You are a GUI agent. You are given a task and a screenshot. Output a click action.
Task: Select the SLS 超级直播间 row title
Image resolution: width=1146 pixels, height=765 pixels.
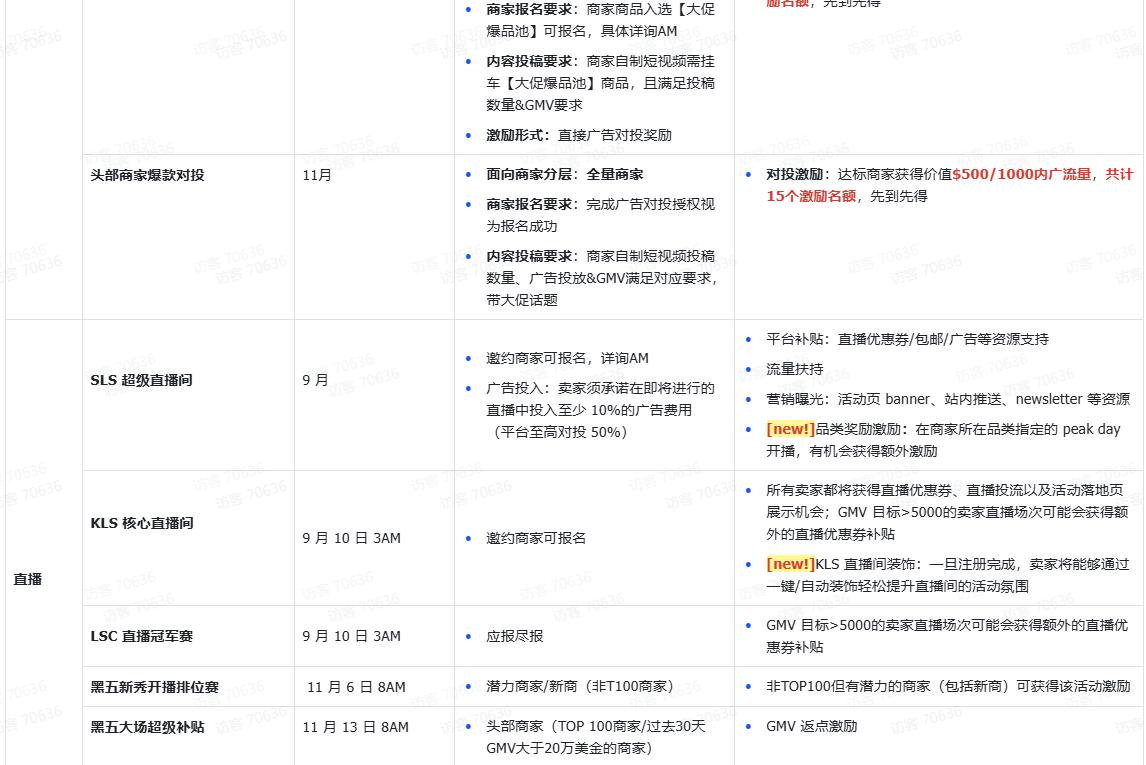click(x=142, y=380)
